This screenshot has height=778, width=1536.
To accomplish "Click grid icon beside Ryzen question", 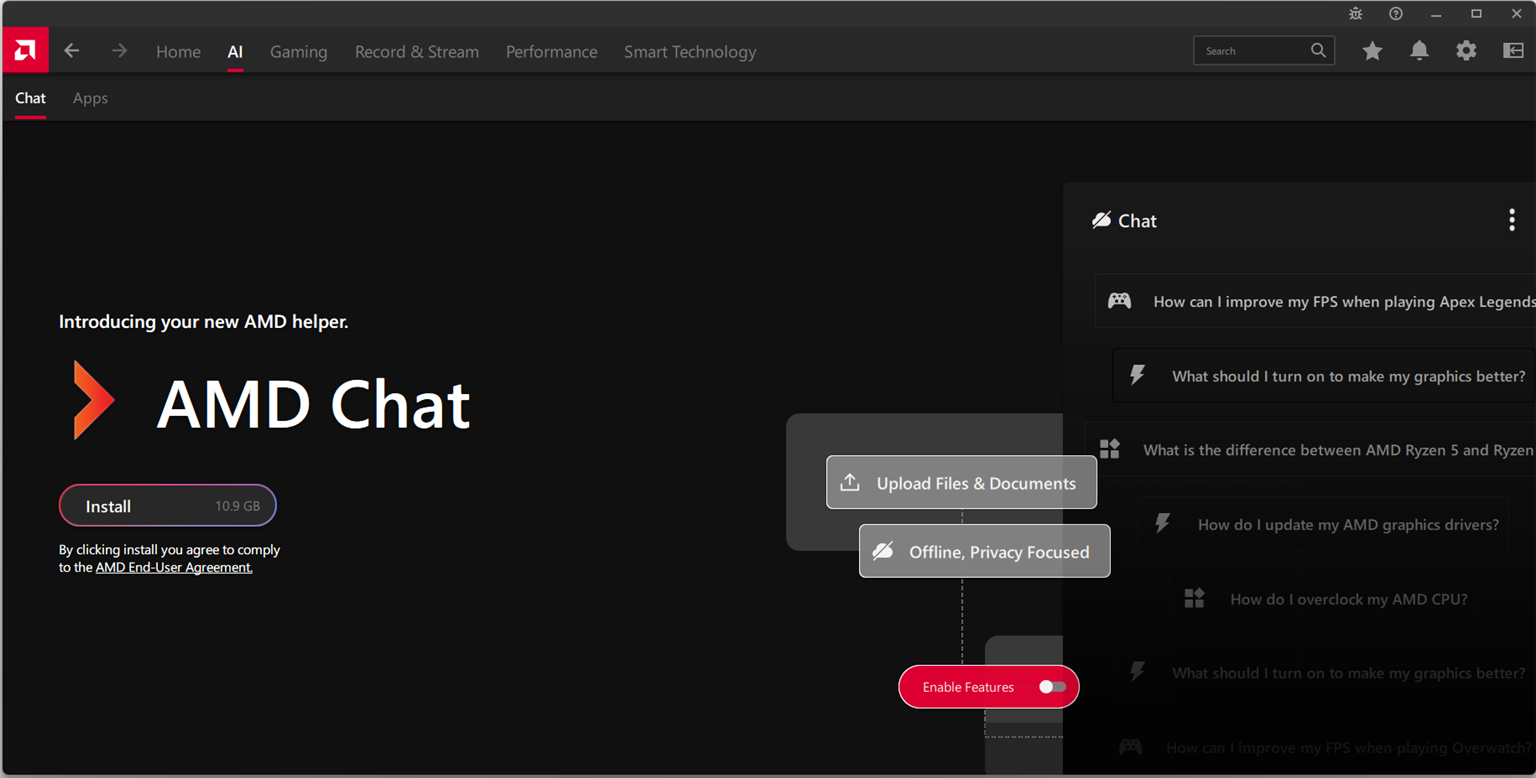I will click(1110, 449).
